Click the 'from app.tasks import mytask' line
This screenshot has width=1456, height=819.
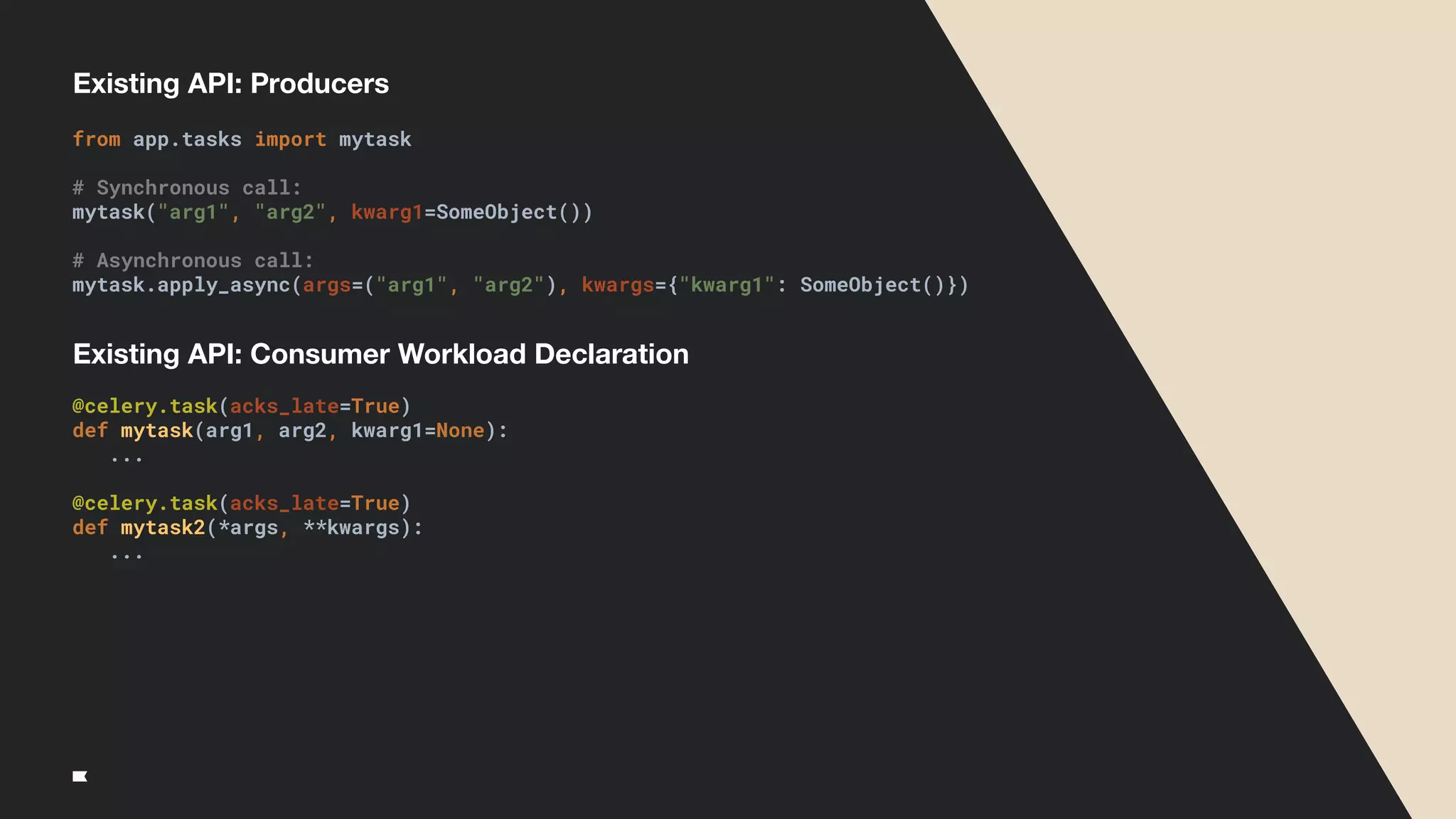point(242,139)
